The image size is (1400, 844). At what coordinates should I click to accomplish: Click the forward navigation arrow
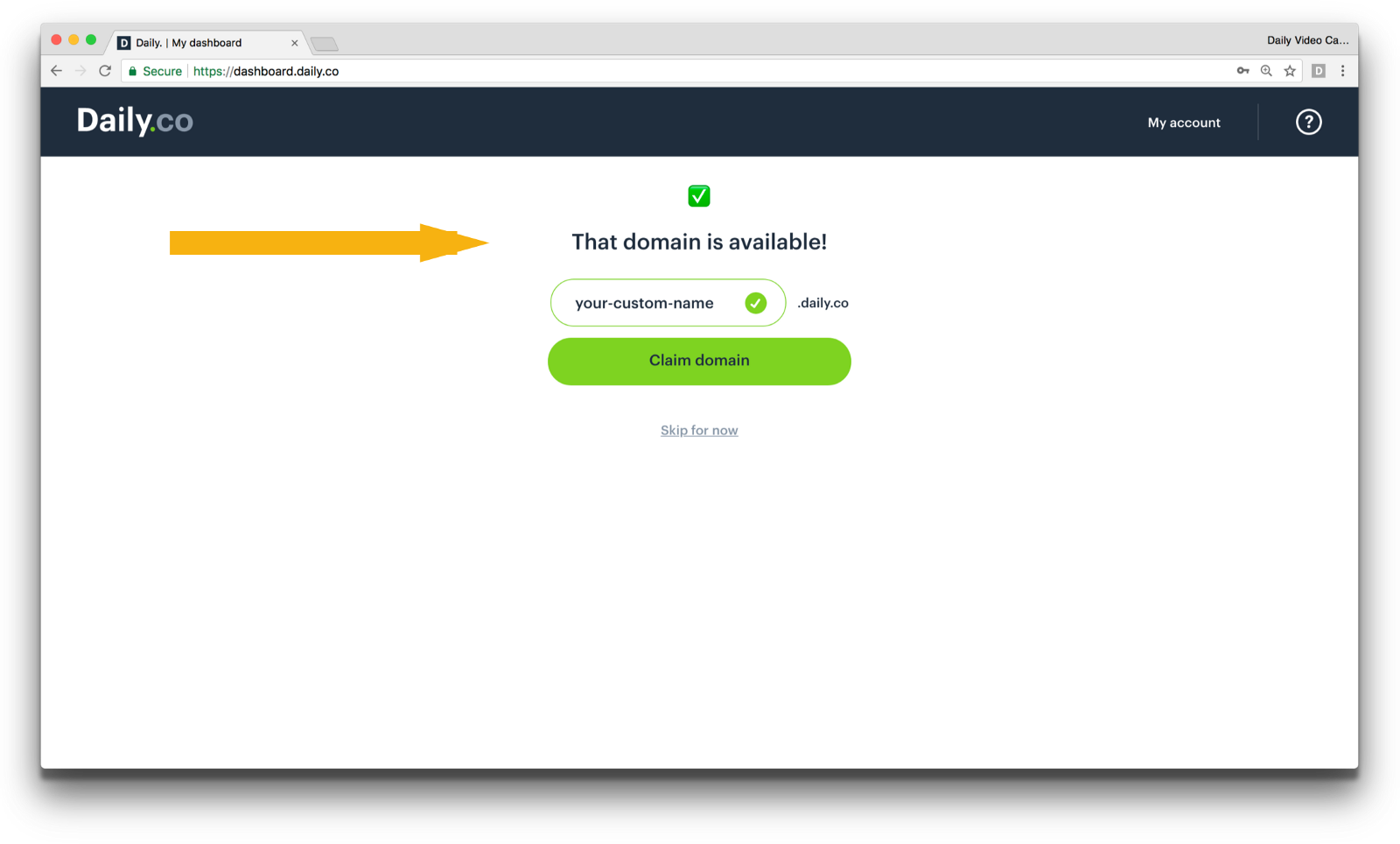(x=80, y=71)
